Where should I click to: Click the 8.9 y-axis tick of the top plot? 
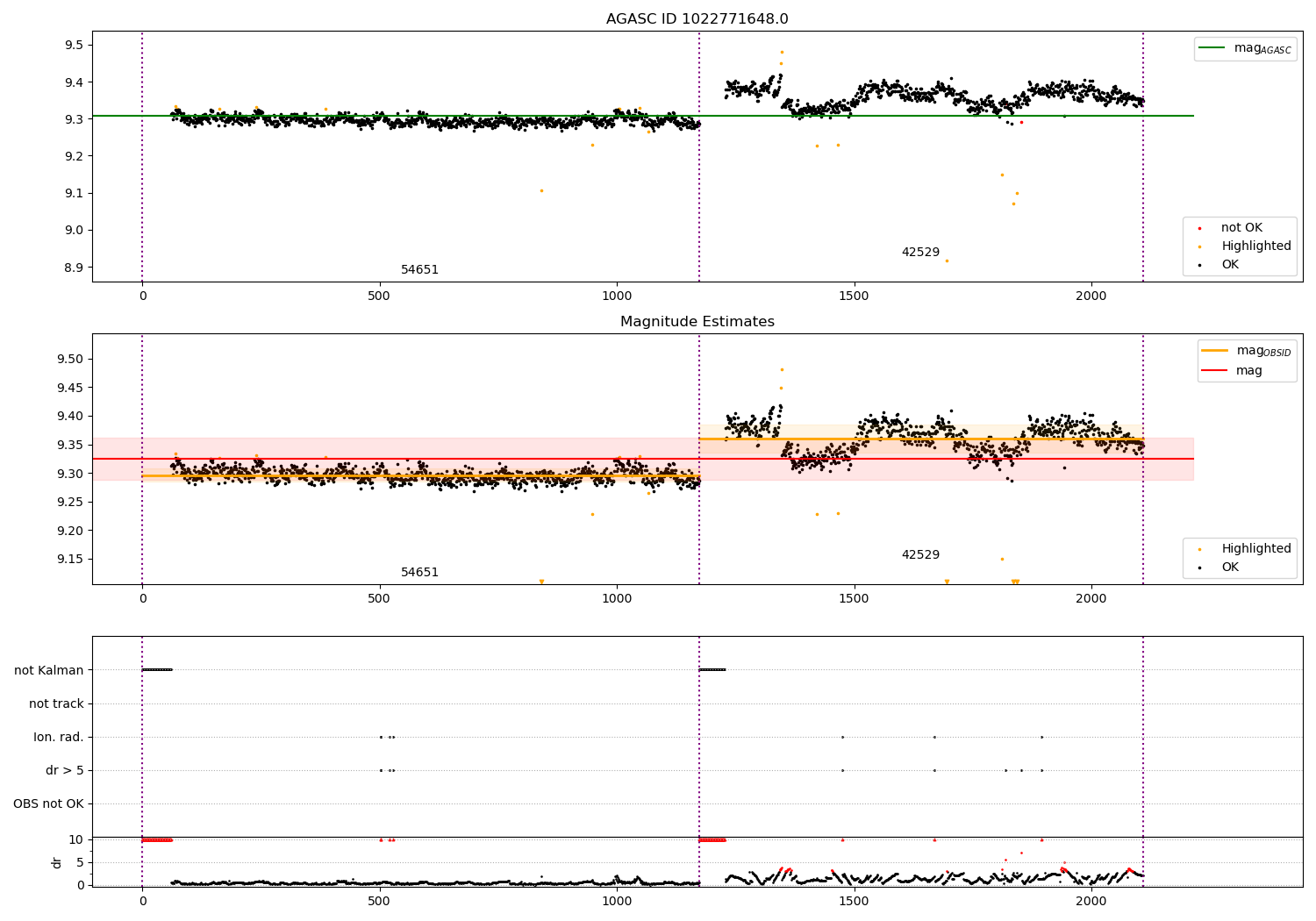(x=75, y=268)
